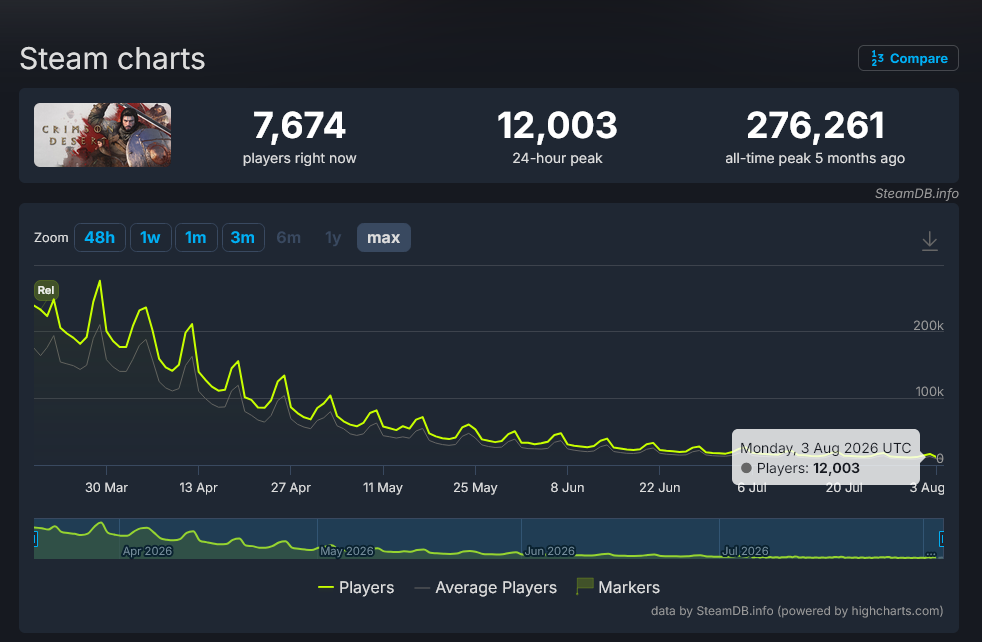The image size is (982, 642).
Task: Click the 276,261 all-time peak figure
Action: tap(815, 125)
